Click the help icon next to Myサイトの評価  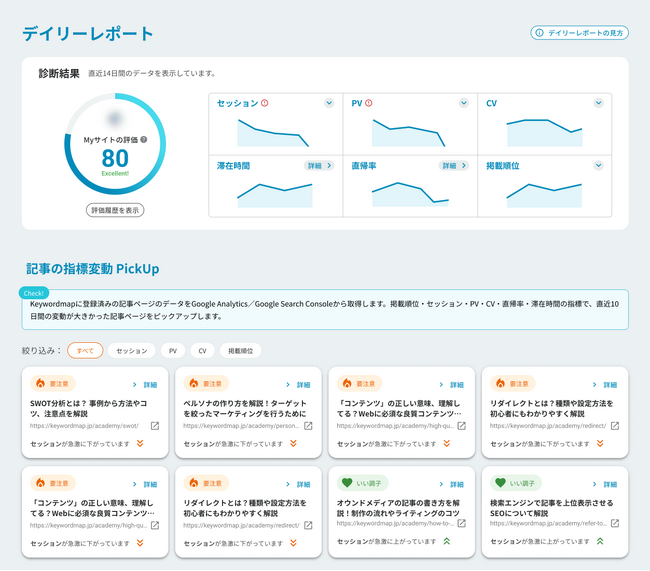tap(144, 140)
